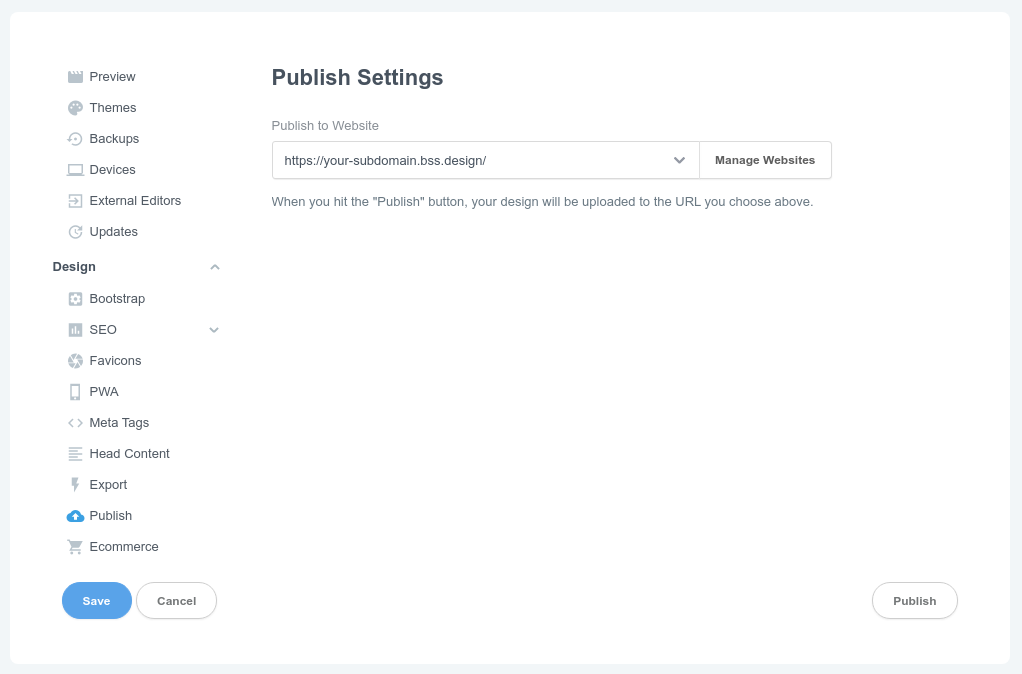Screen dimensions: 1022x674
Task: Click the Manage Websites button
Action: click(x=765, y=160)
